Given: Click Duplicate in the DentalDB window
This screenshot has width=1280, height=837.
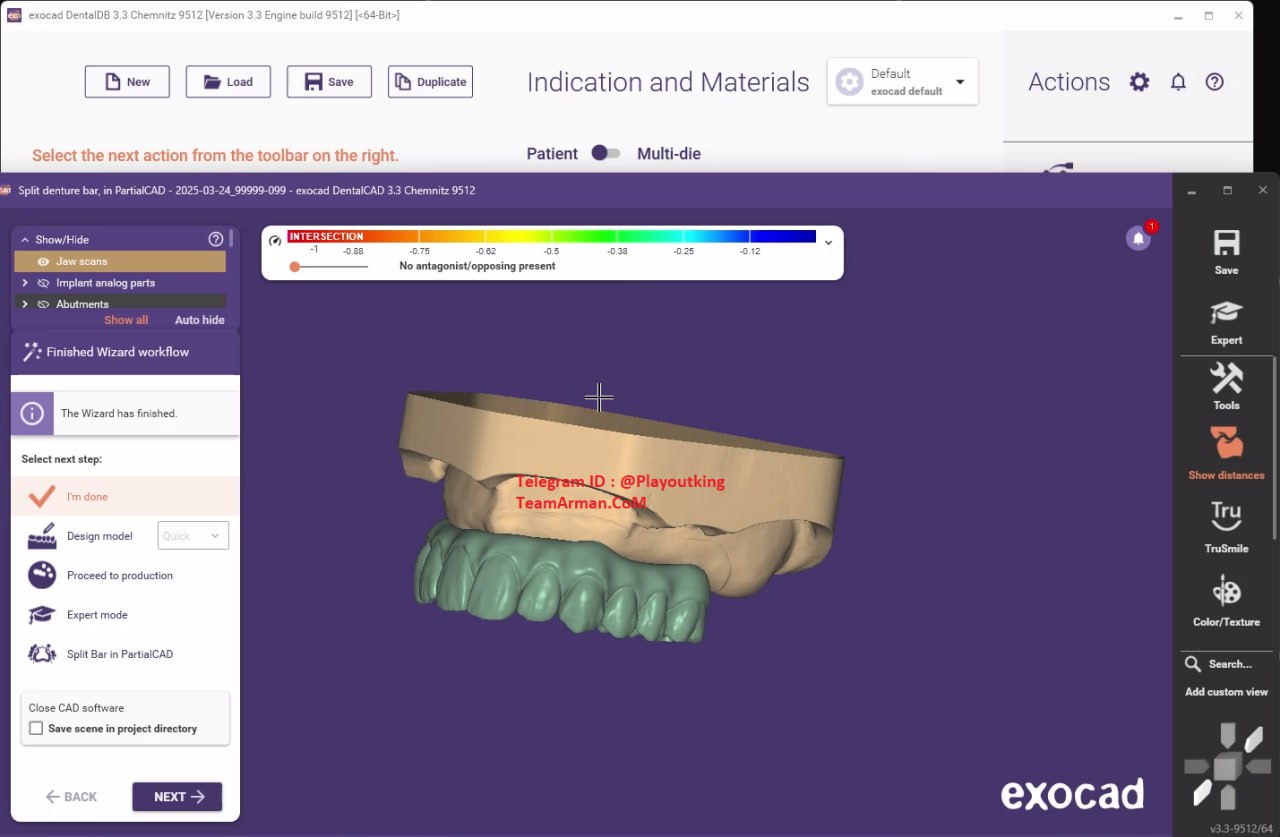Looking at the screenshot, I should pyautogui.click(x=430, y=82).
